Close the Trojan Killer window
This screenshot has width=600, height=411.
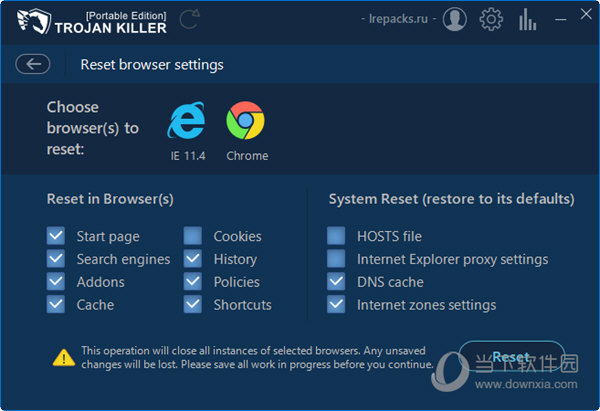586,15
